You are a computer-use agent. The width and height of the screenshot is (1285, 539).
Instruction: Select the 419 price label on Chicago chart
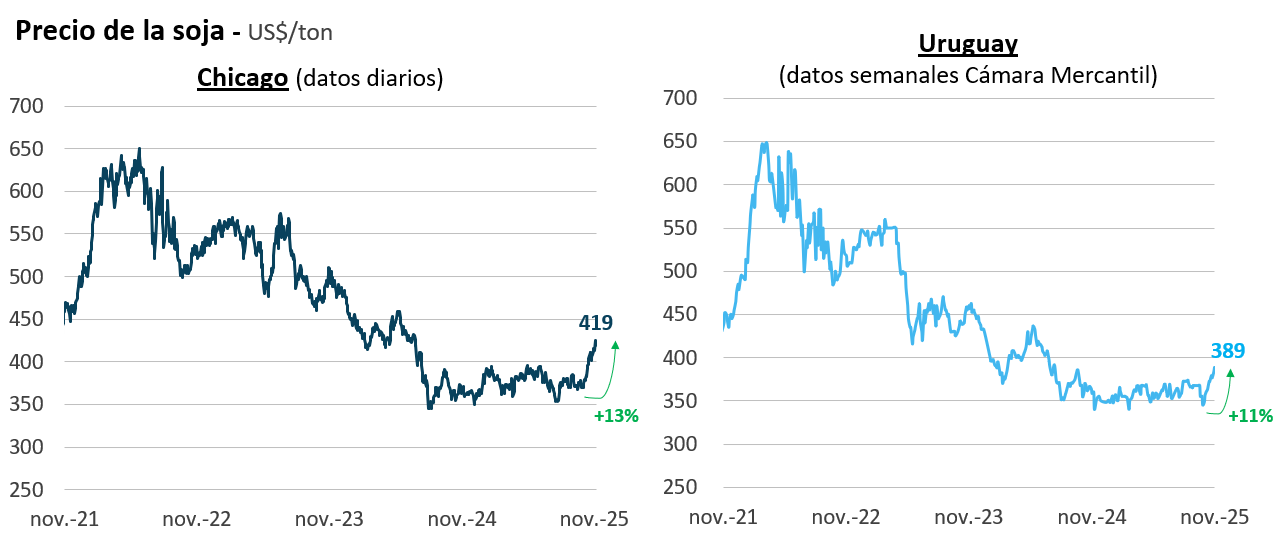pyautogui.click(x=596, y=322)
